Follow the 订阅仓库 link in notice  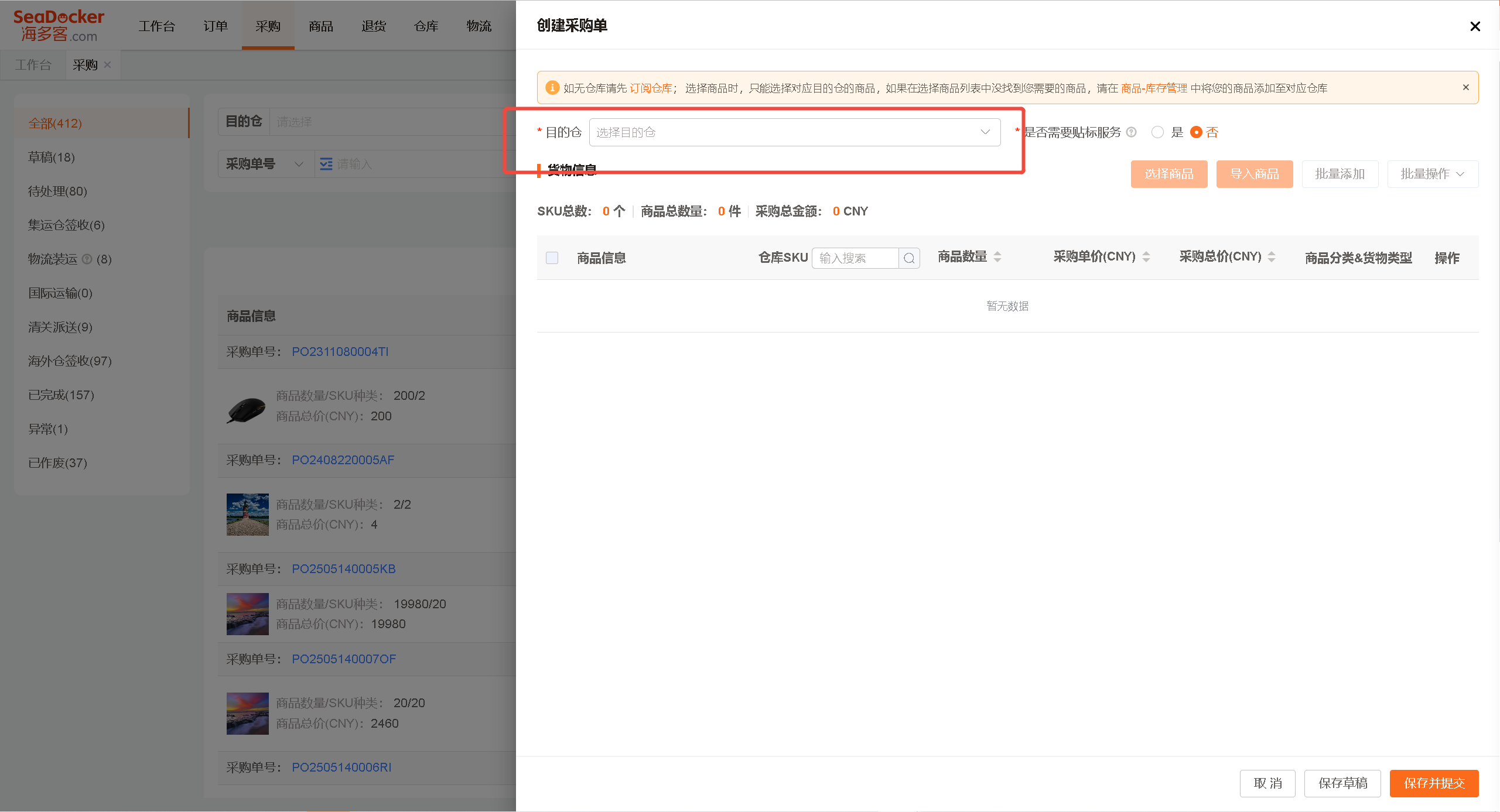[x=651, y=88]
